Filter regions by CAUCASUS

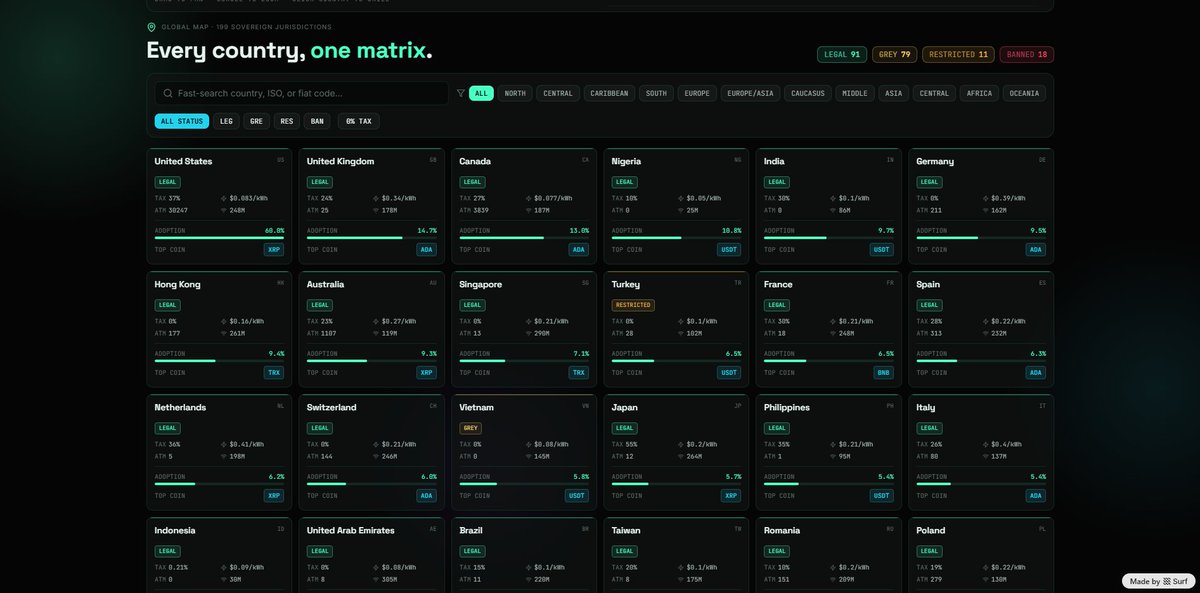[x=807, y=93]
